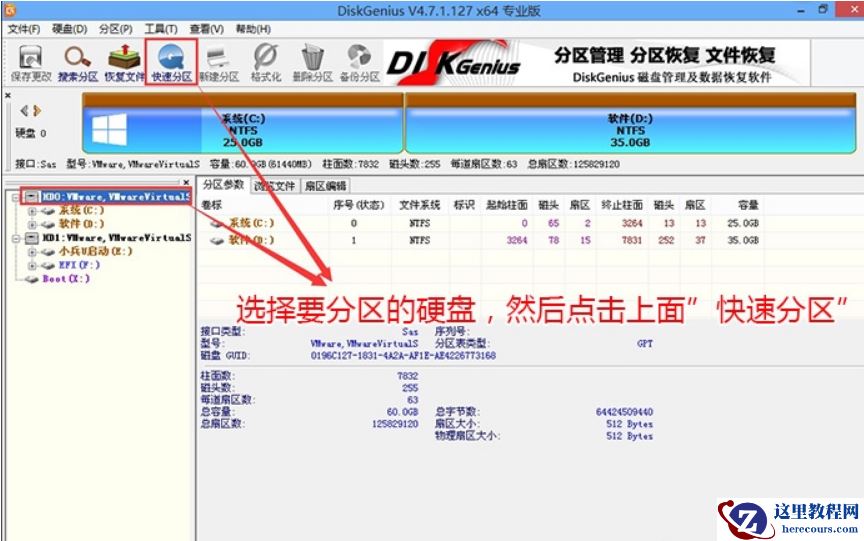Click the 删除分区 trash can icon
This screenshot has width=864, height=541.
click(x=312, y=57)
